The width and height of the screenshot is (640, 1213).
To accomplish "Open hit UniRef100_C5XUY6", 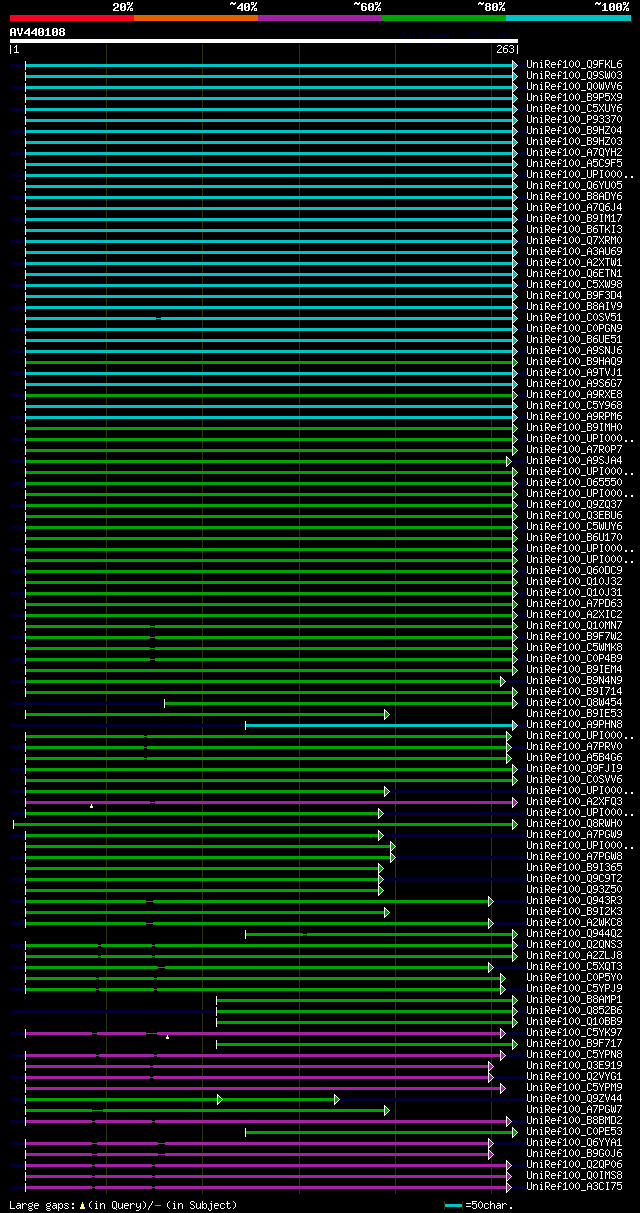I will click(x=575, y=108).
